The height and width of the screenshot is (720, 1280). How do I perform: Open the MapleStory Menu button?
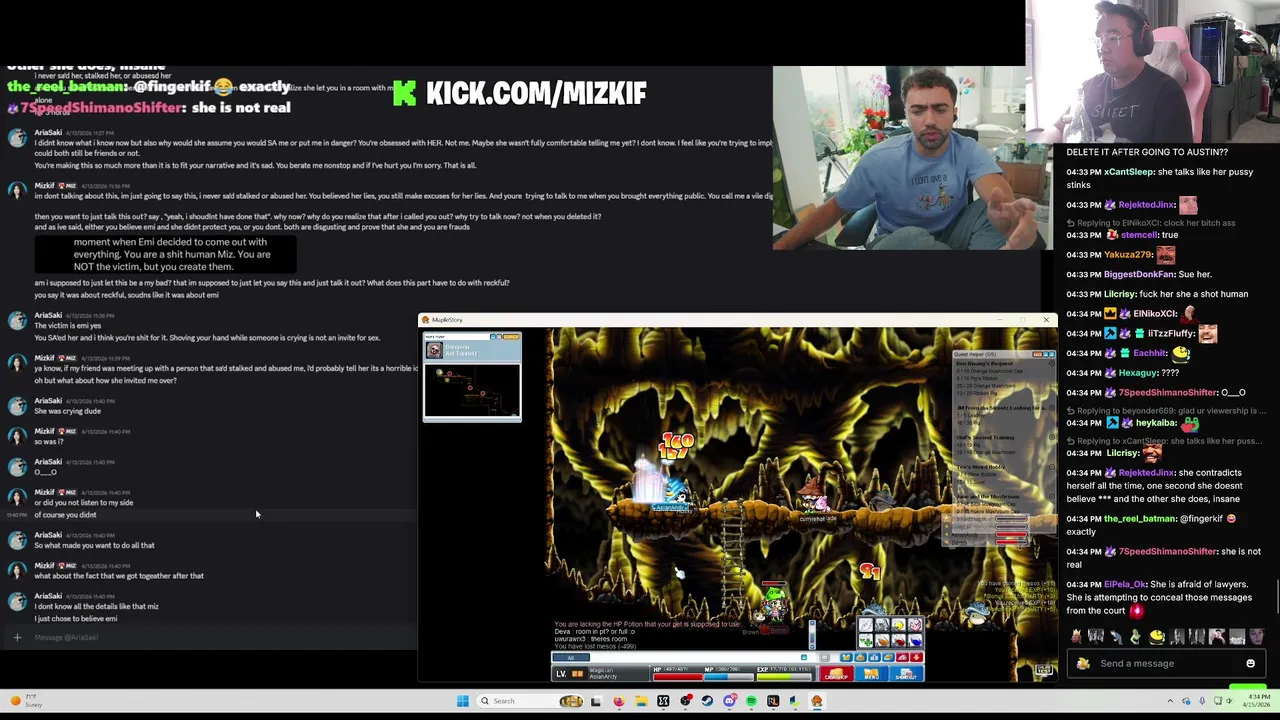872,674
